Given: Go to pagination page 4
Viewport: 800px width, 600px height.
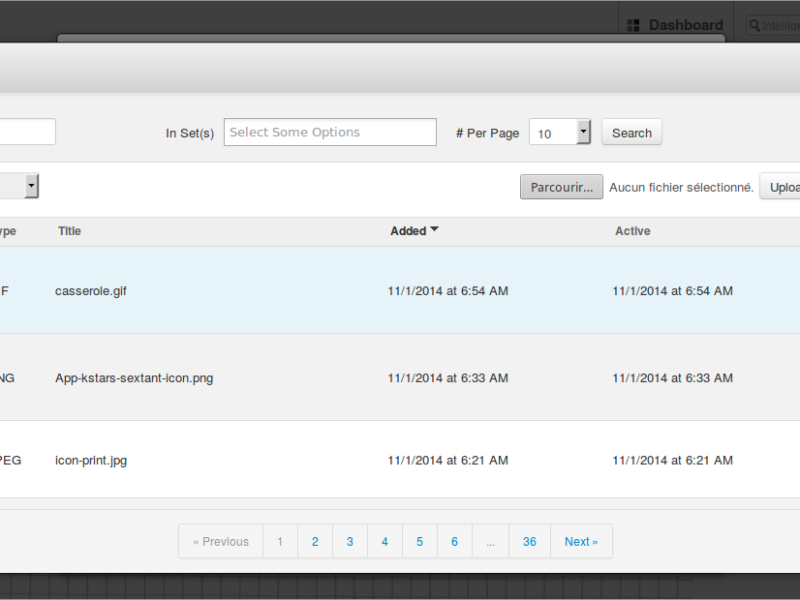Looking at the screenshot, I should tap(385, 541).
